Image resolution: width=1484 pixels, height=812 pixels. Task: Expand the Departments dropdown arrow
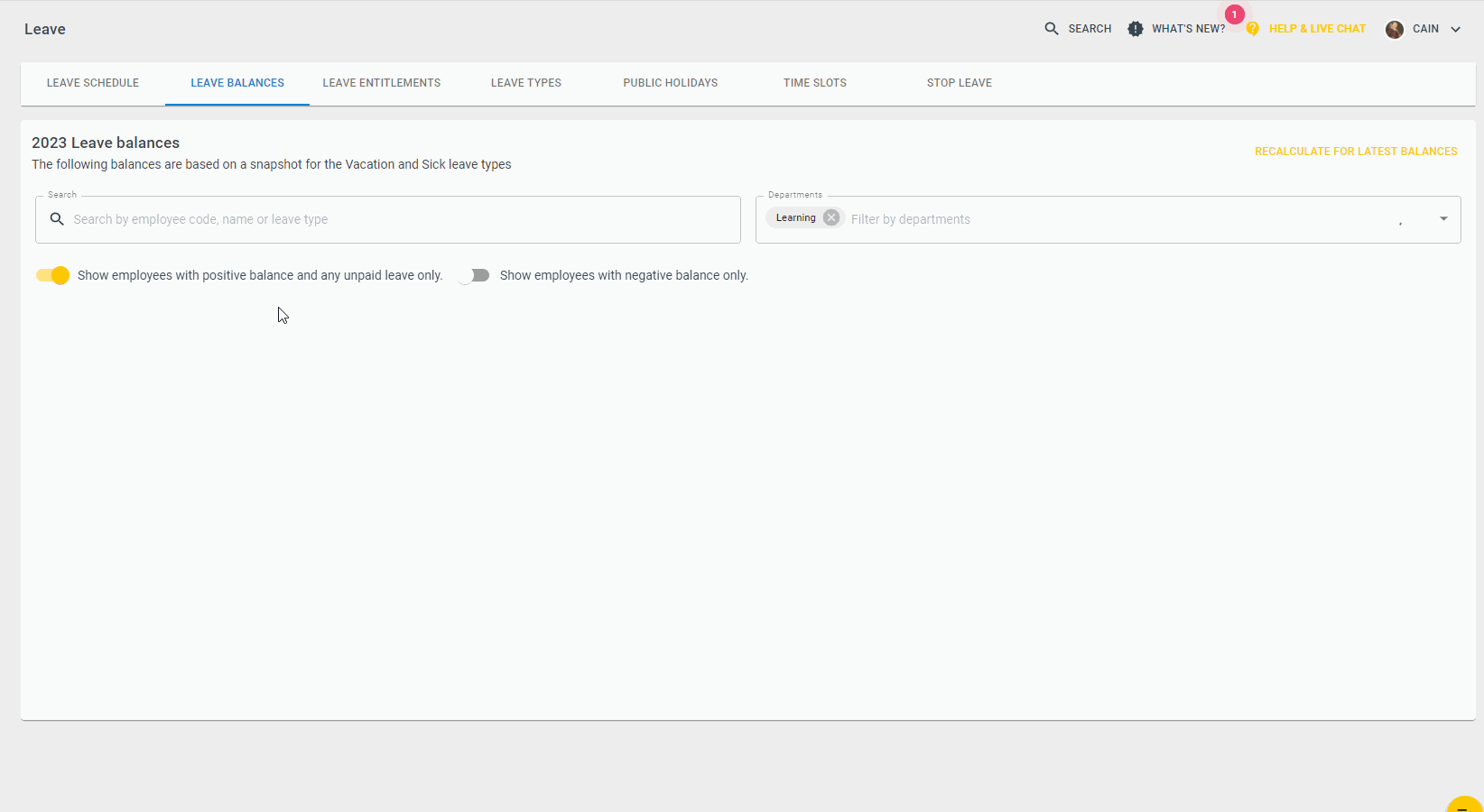pyautogui.click(x=1443, y=219)
